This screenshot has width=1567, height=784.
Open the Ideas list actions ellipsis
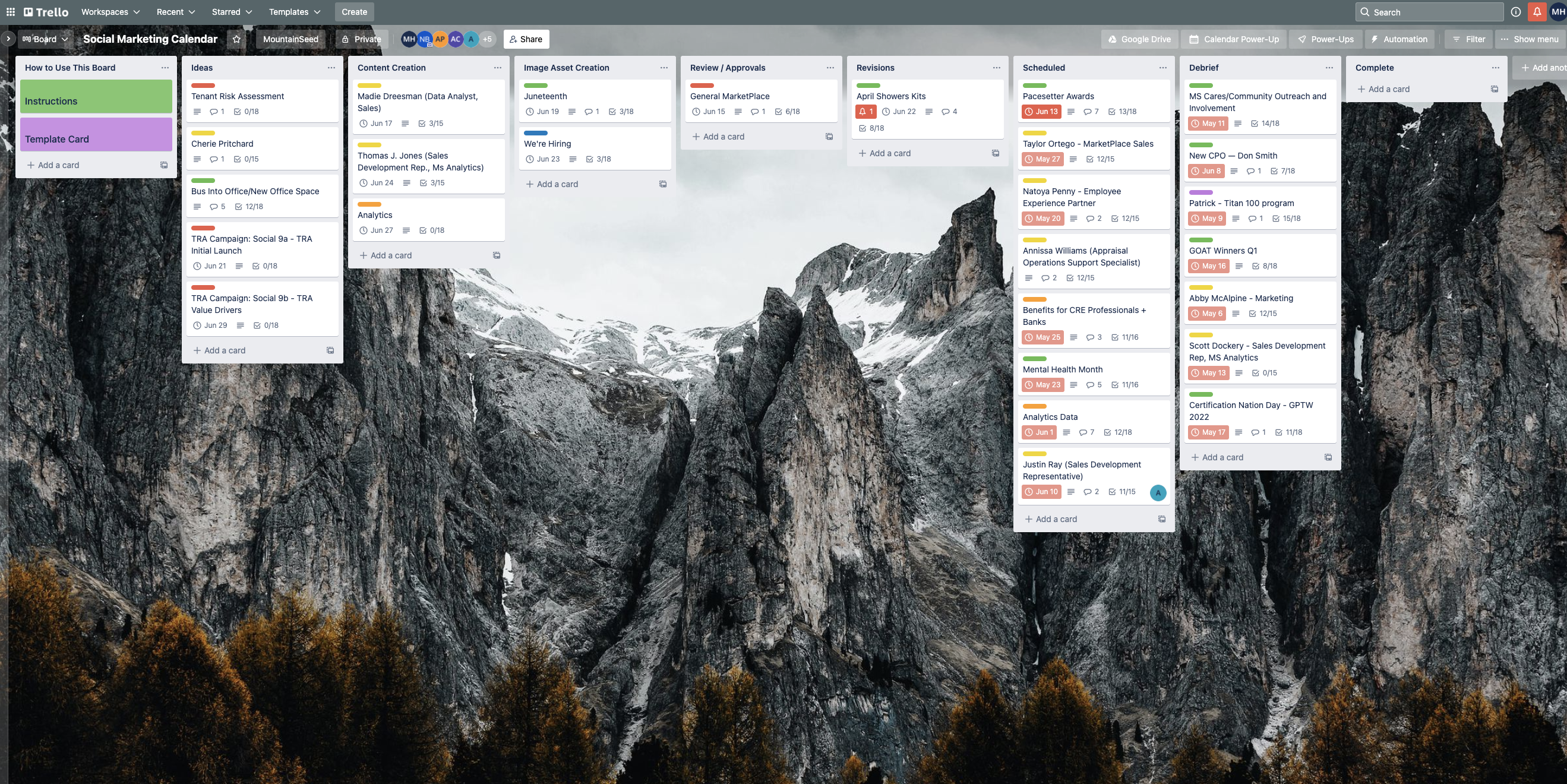331,68
